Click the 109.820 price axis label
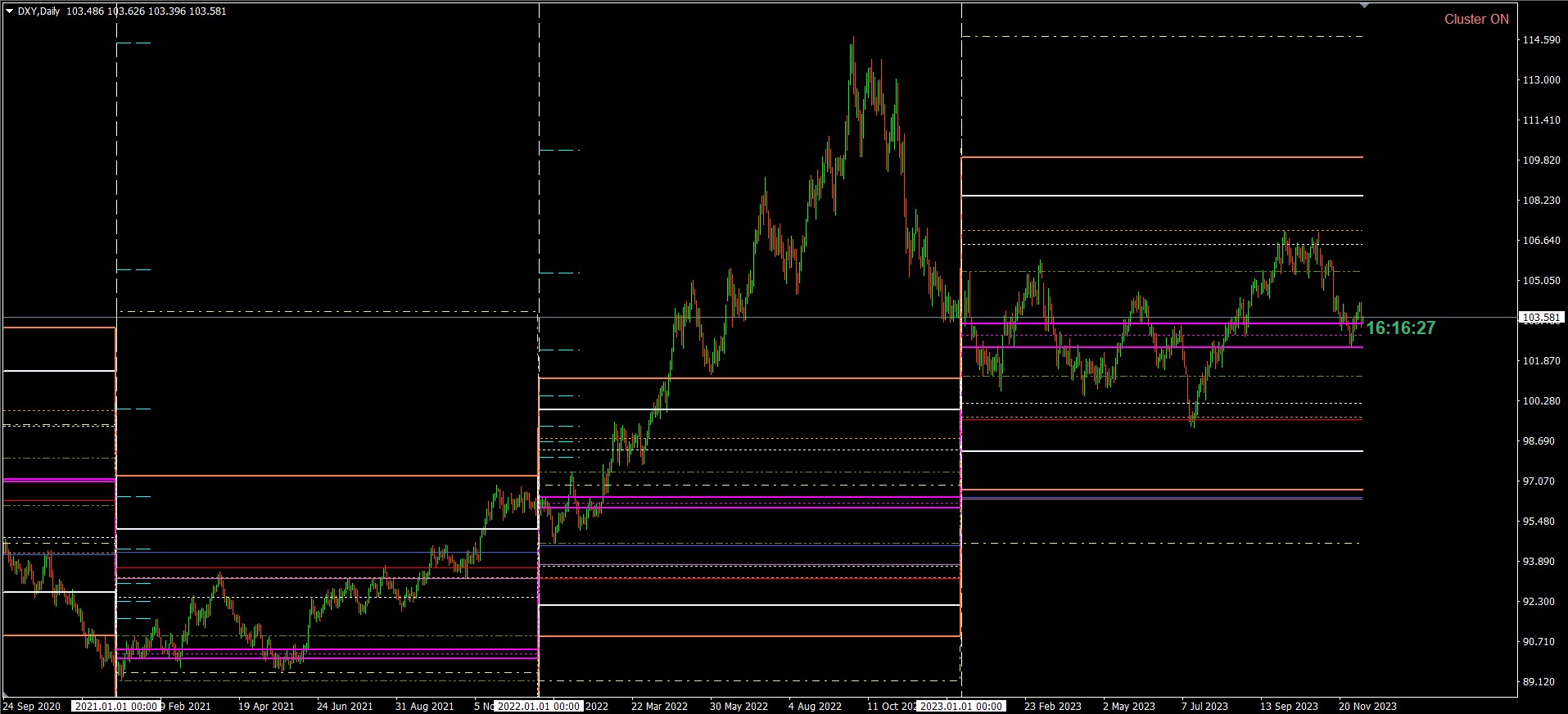 tap(1541, 160)
